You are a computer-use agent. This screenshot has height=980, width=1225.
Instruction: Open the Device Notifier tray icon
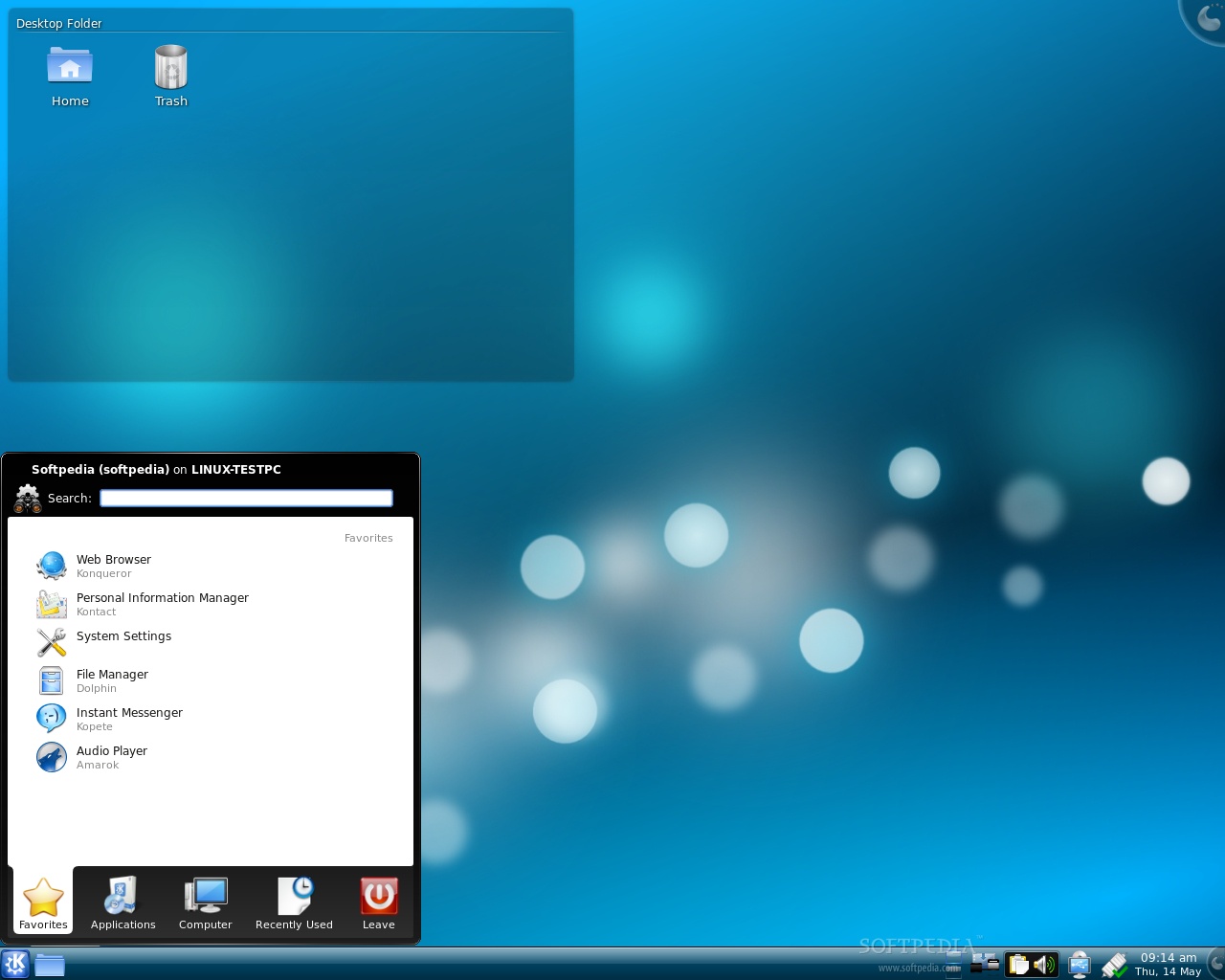point(1079,965)
